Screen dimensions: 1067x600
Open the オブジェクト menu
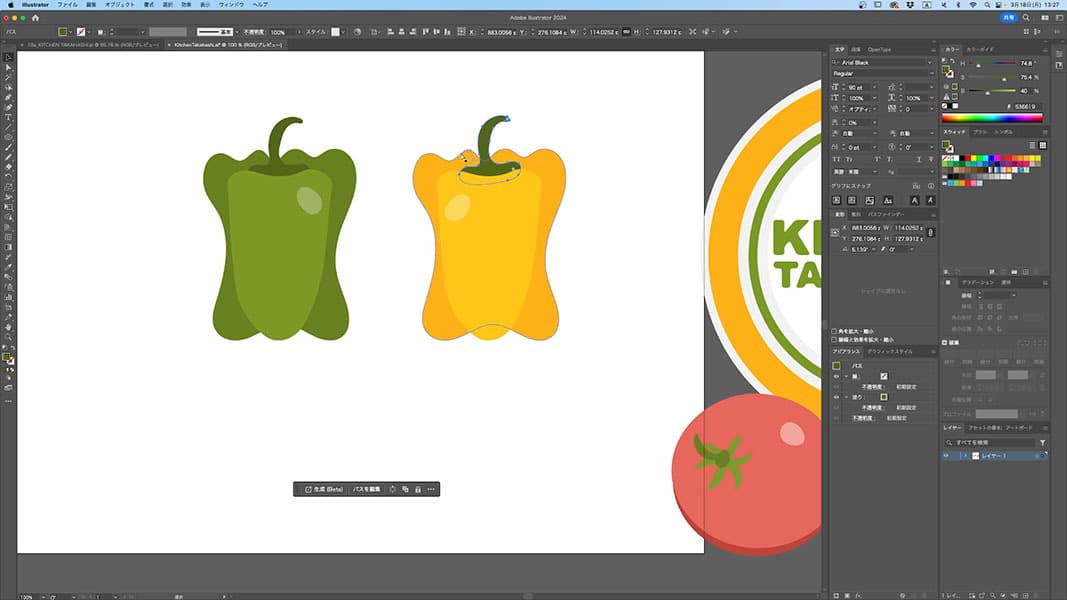click(119, 5)
